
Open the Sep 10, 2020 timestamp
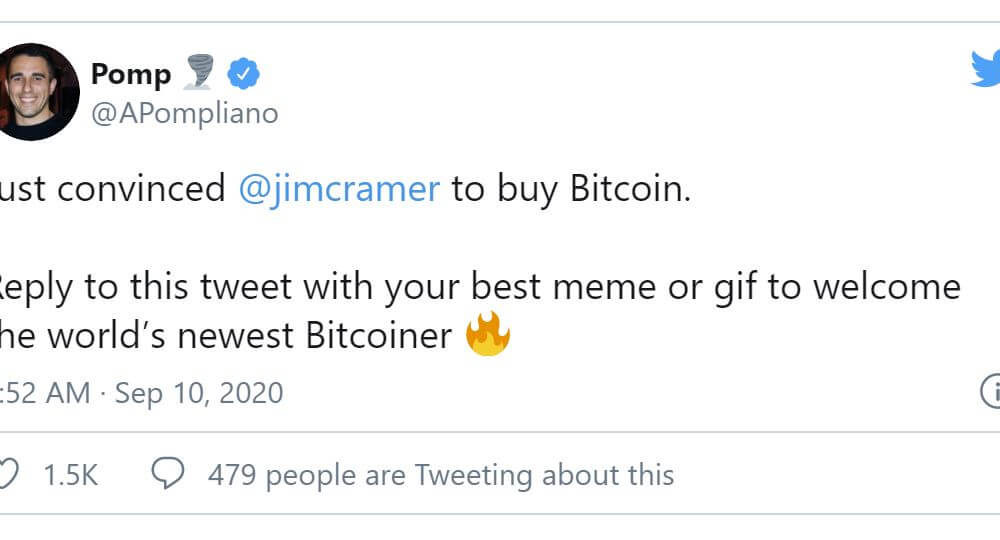199,393
